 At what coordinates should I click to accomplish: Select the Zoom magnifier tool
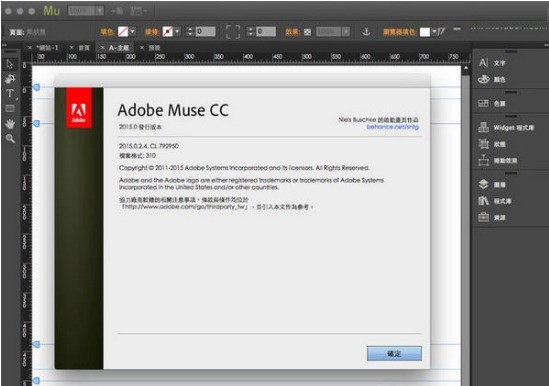tap(10, 138)
